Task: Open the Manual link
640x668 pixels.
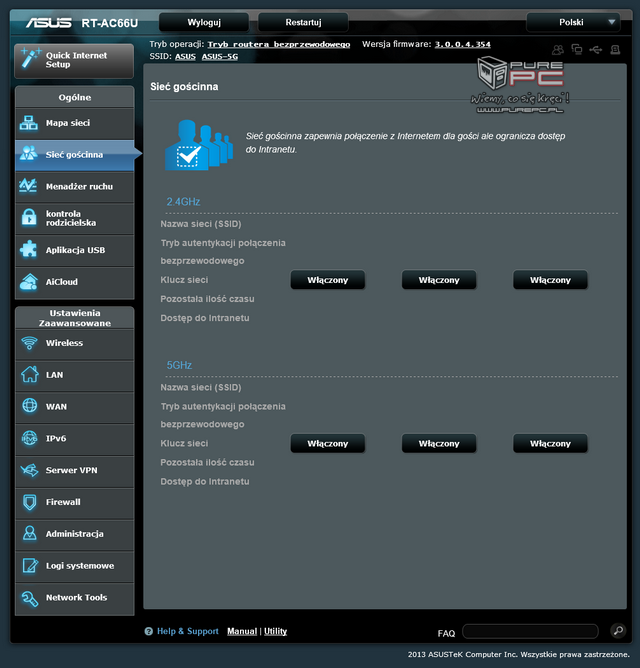Action: click(242, 631)
